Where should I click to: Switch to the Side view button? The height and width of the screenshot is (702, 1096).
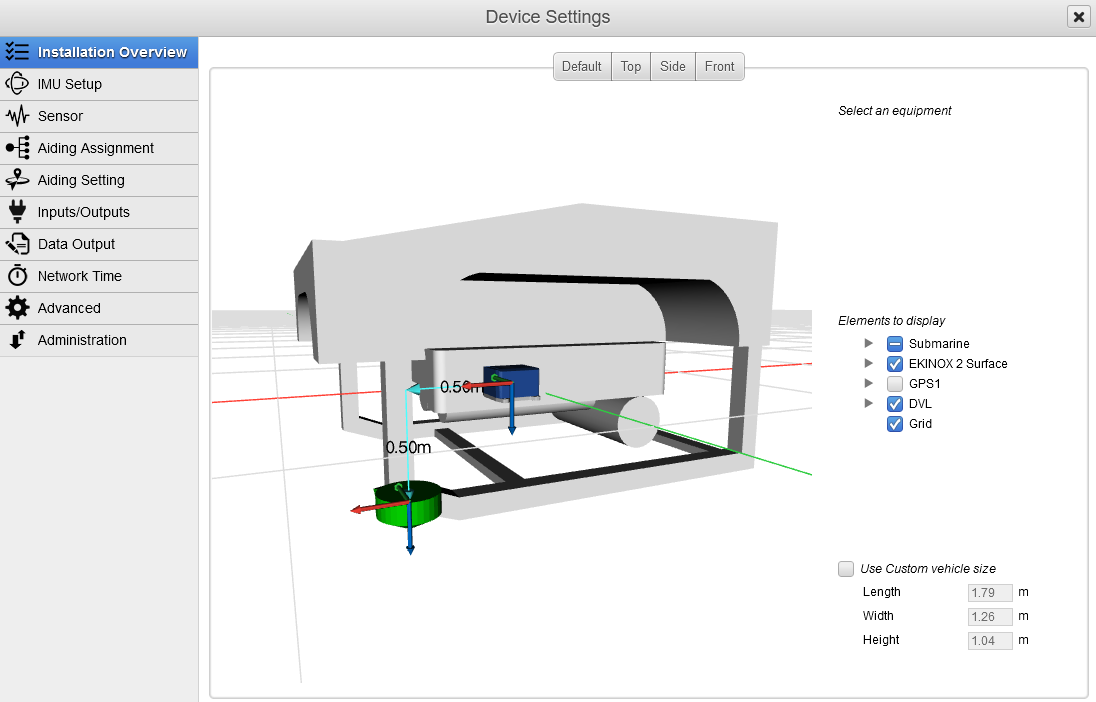coord(673,67)
